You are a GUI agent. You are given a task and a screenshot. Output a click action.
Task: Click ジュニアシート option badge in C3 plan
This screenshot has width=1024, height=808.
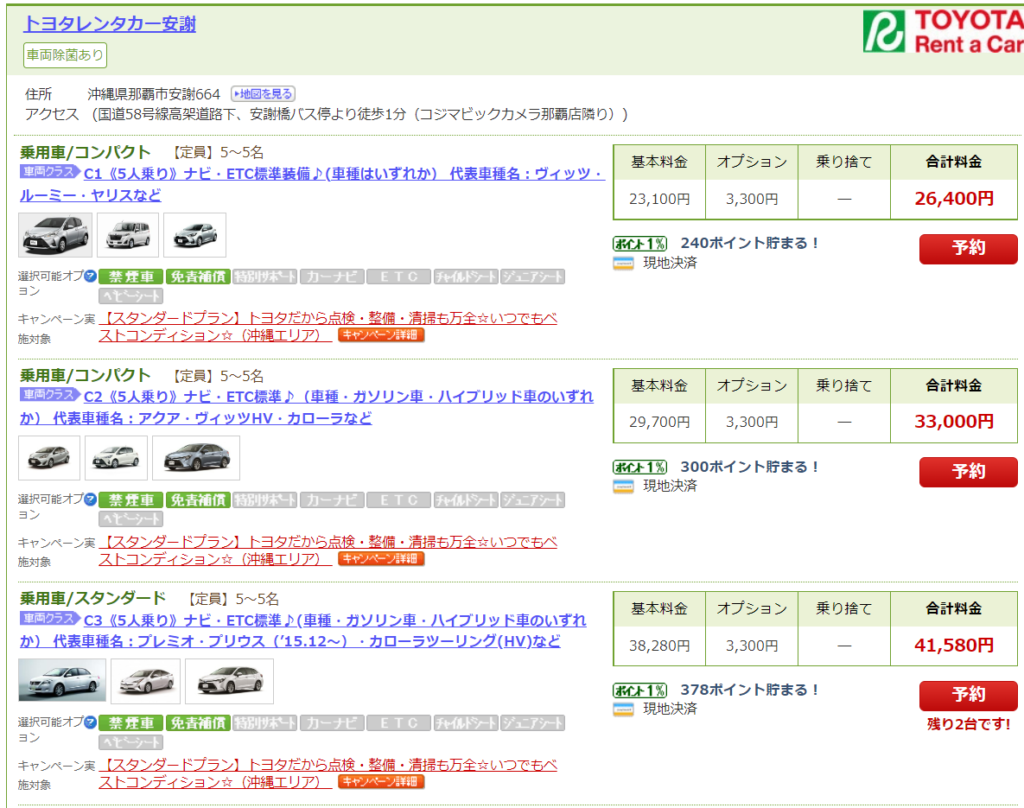(532, 723)
